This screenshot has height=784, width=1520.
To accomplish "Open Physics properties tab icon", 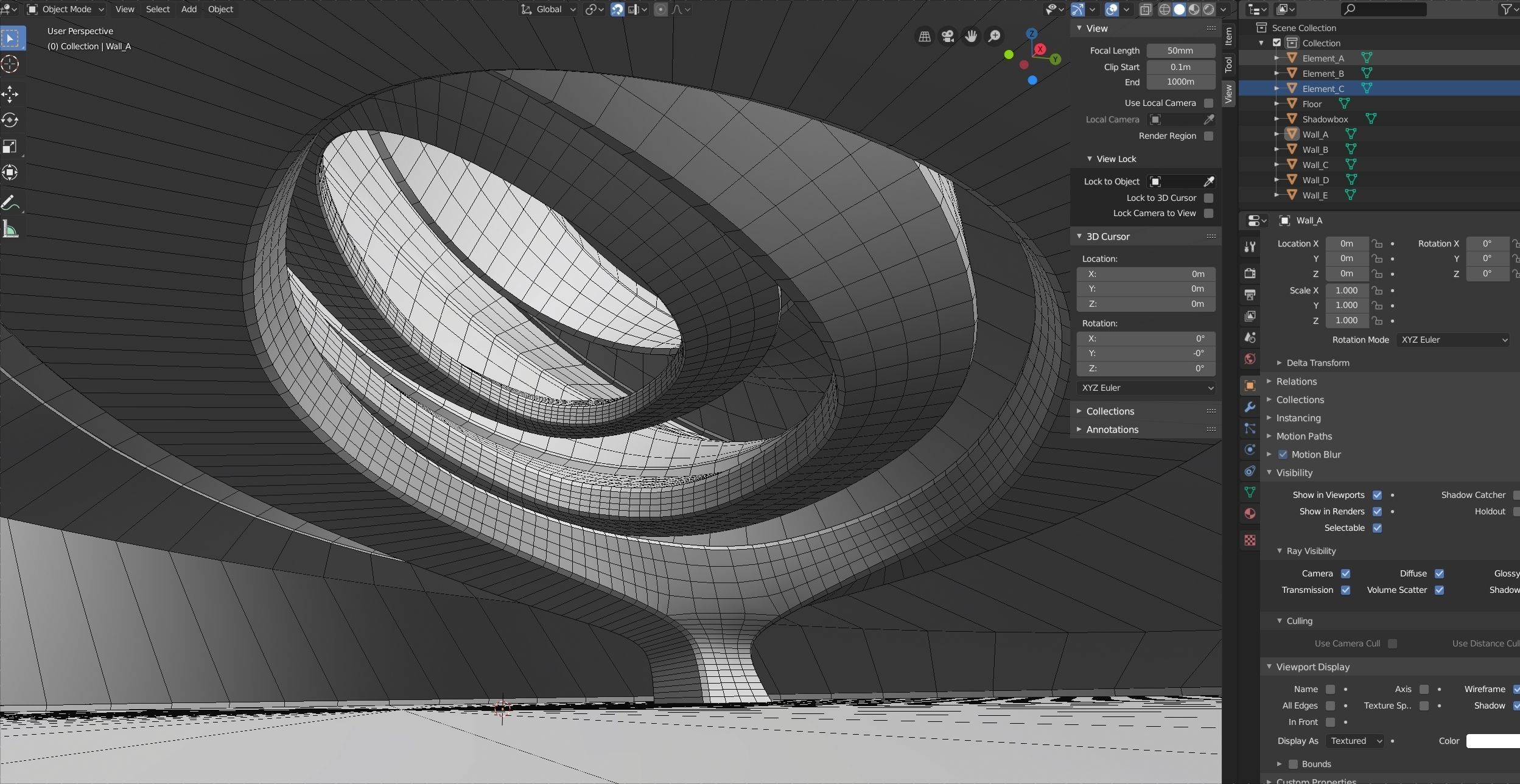I will pyautogui.click(x=1250, y=450).
